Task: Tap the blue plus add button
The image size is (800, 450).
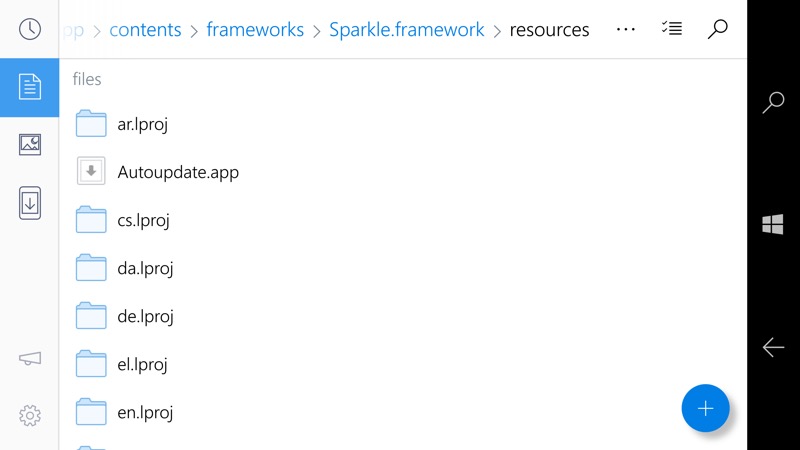Action: [705, 408]
